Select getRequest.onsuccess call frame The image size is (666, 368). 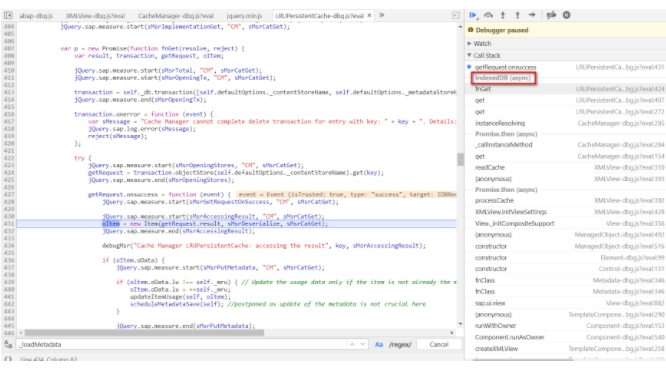click(565, 67)
